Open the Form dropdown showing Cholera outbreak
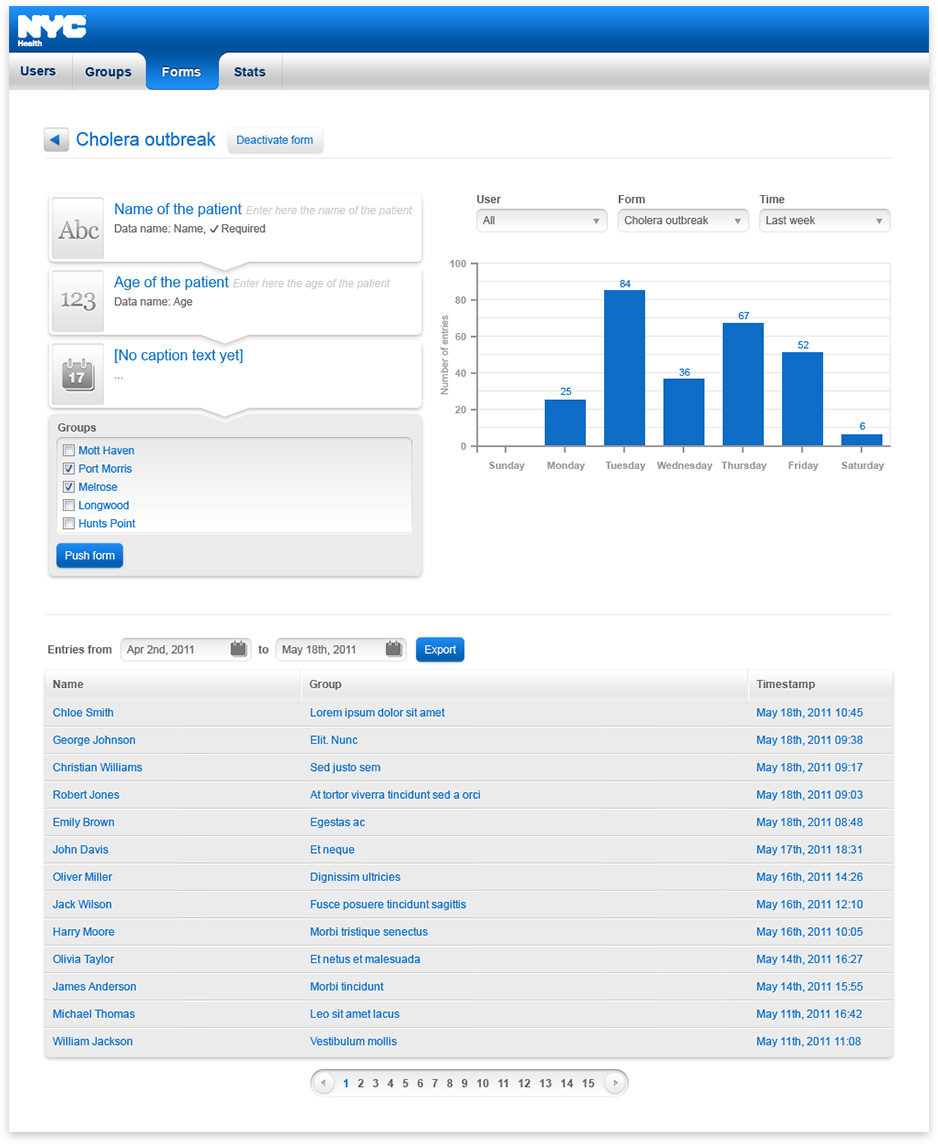The width and height of the screenshot is (938, 1144). (683, 220)
